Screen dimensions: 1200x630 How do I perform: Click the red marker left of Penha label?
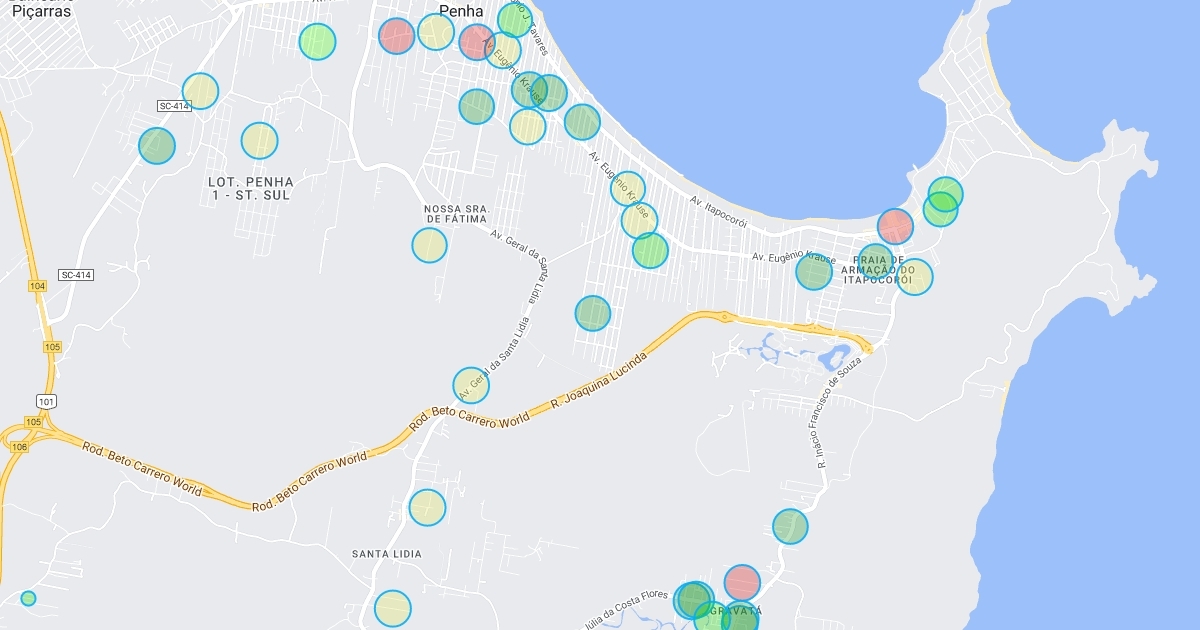[397, 36]
